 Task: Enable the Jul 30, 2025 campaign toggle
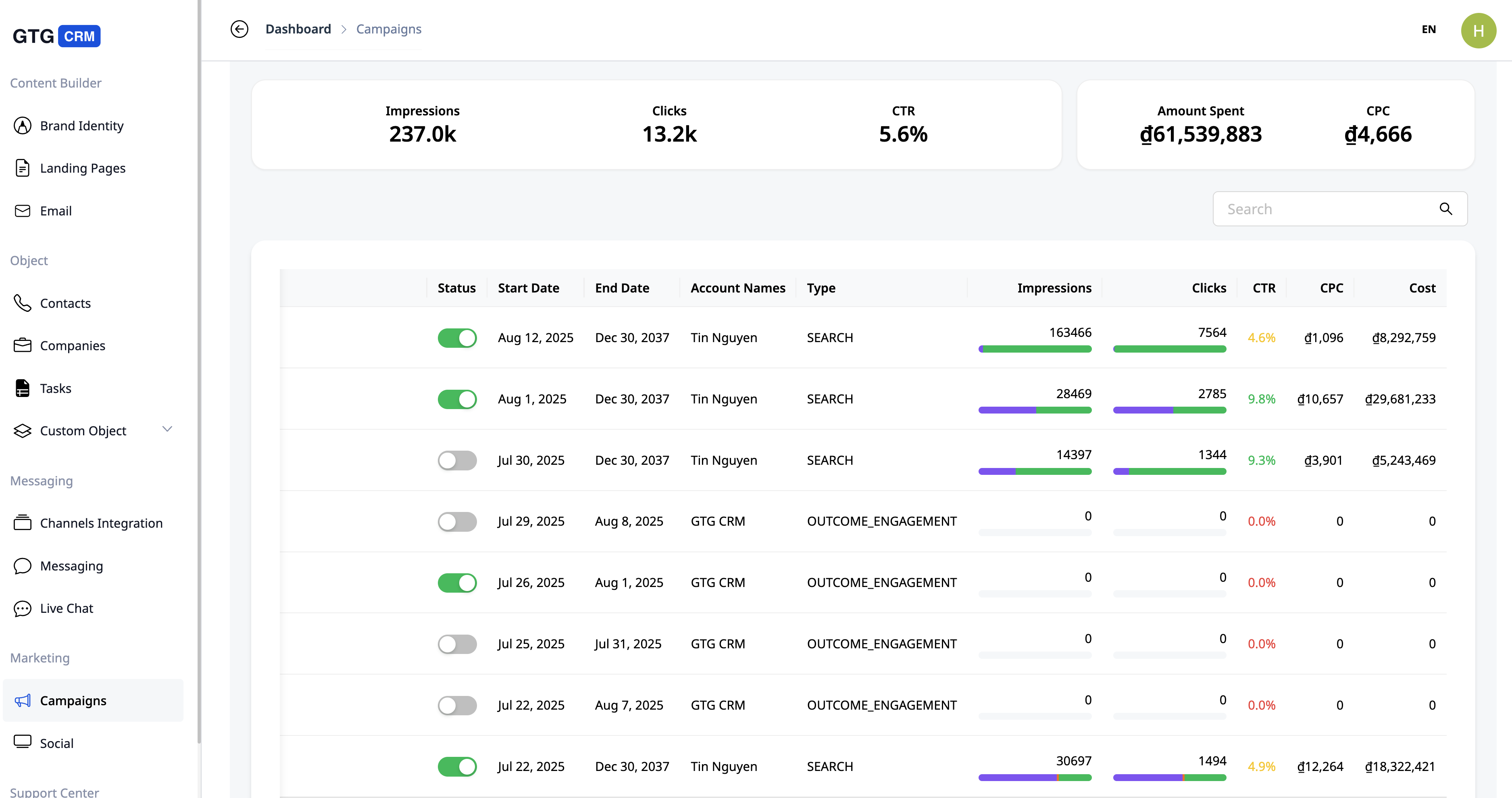[457, 460]
